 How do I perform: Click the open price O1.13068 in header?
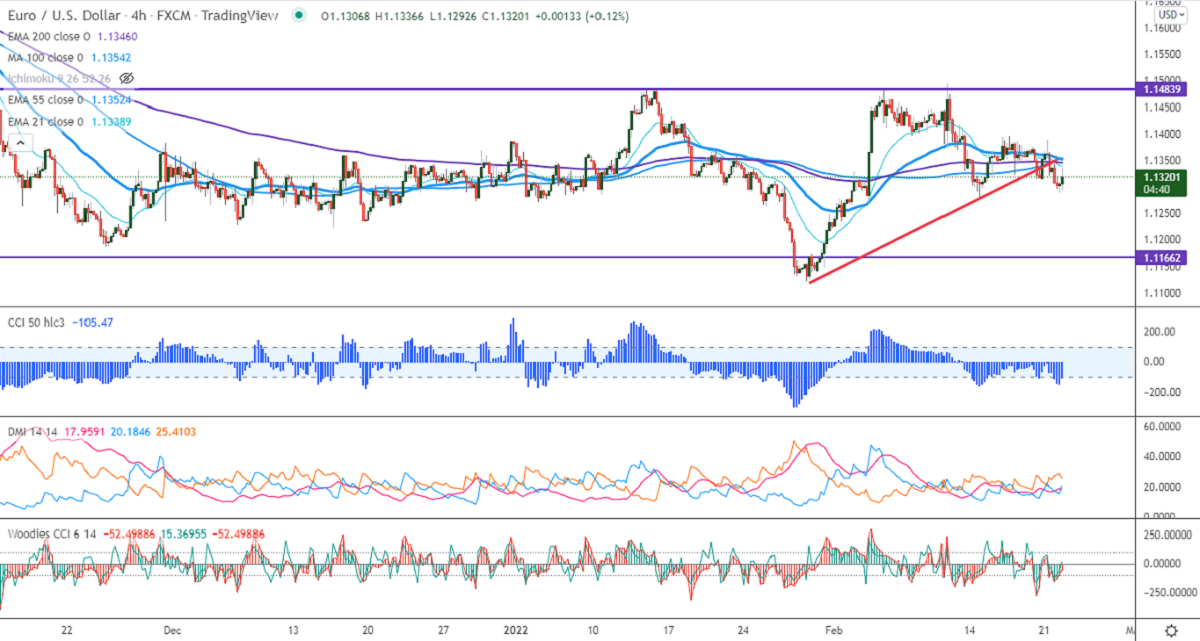[x=347, y=16]
